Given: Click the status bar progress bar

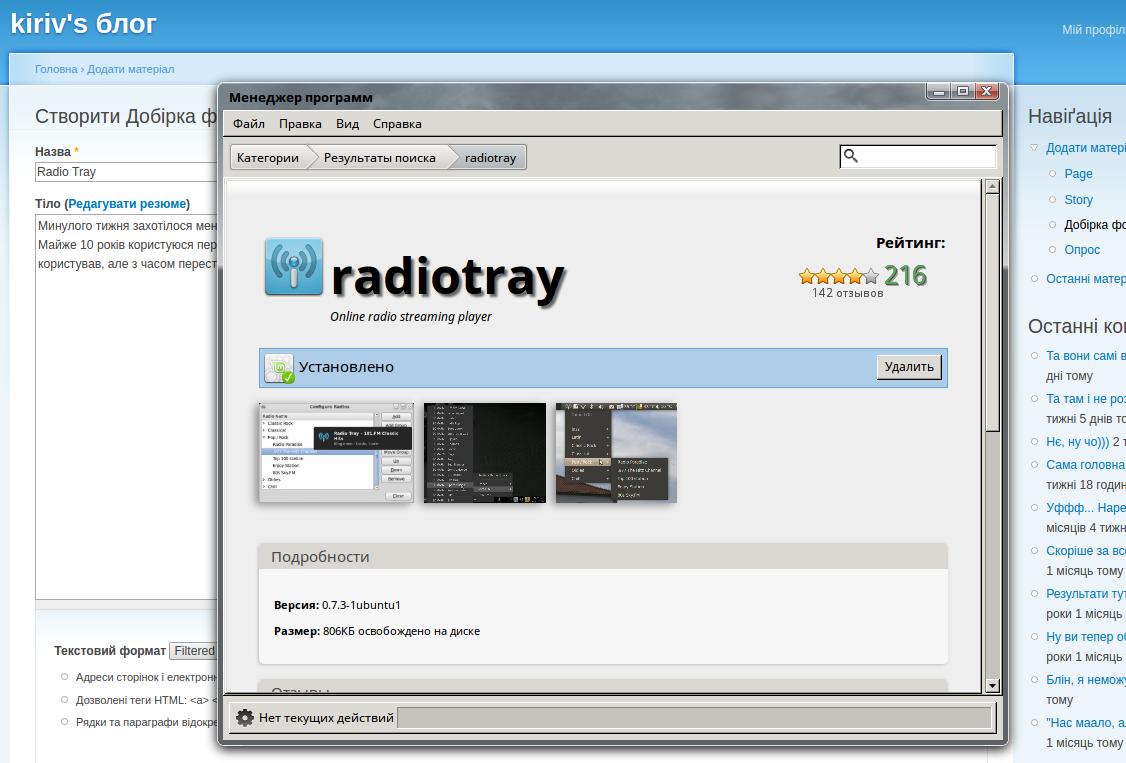Looking at the screenshot, I should (694, 718).
